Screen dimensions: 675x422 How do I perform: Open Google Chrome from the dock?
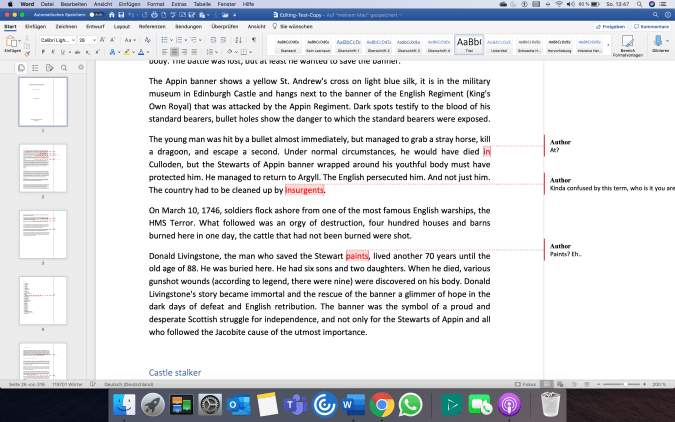click(x=380, y=404)
